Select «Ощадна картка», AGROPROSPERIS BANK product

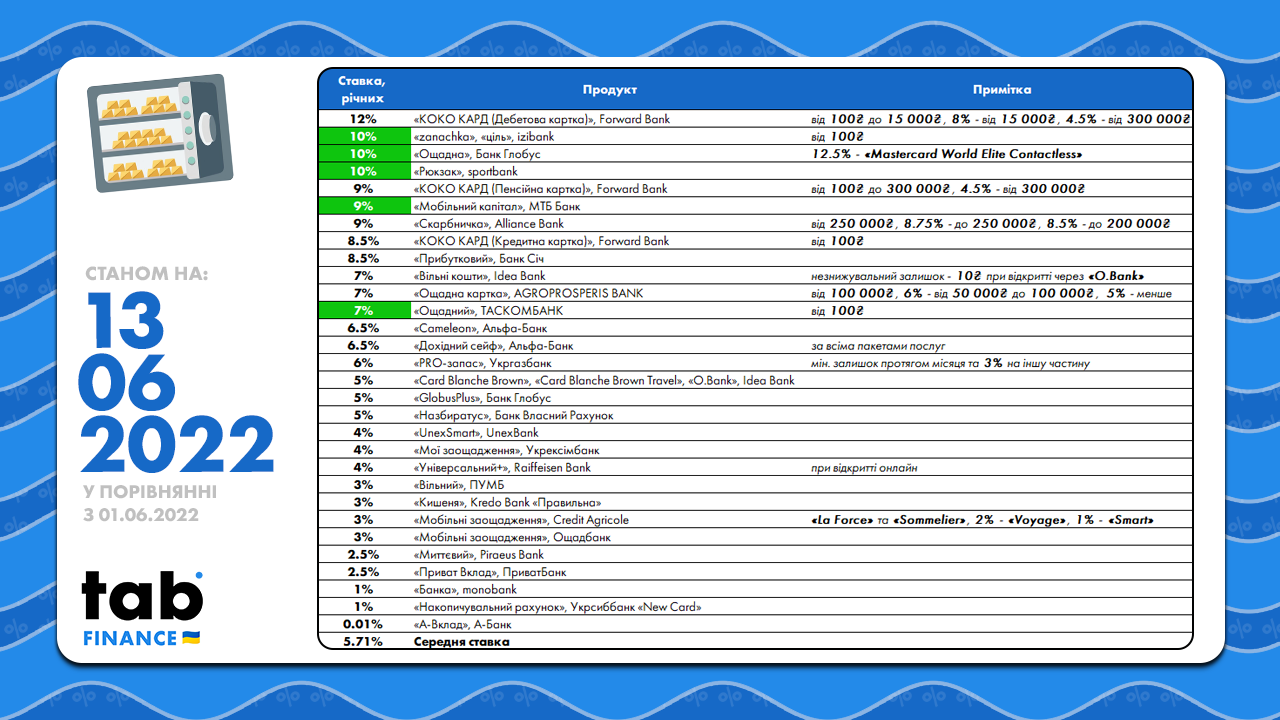click(528, 294)
